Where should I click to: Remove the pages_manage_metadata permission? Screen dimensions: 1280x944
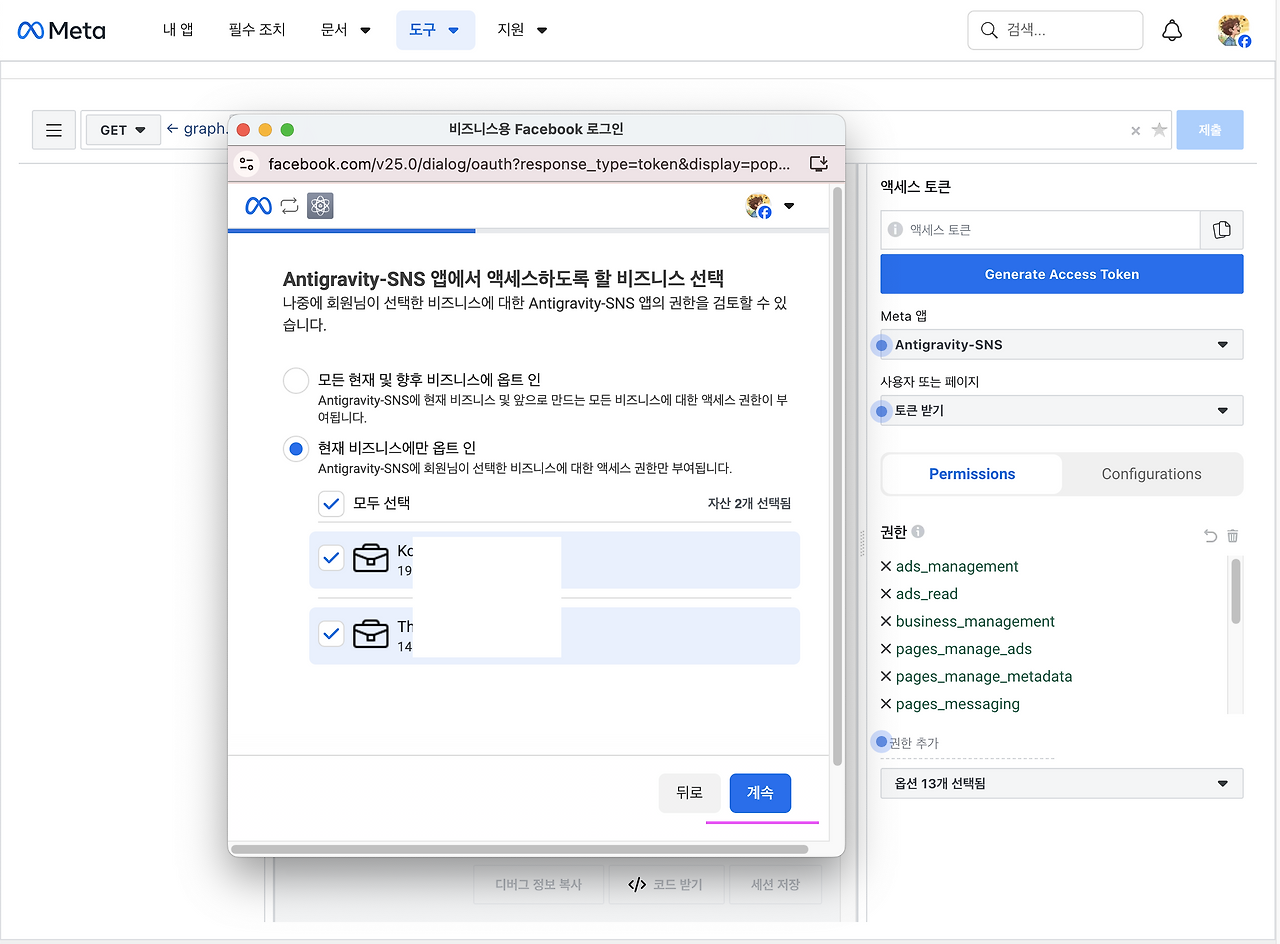[x=886, y=676]
